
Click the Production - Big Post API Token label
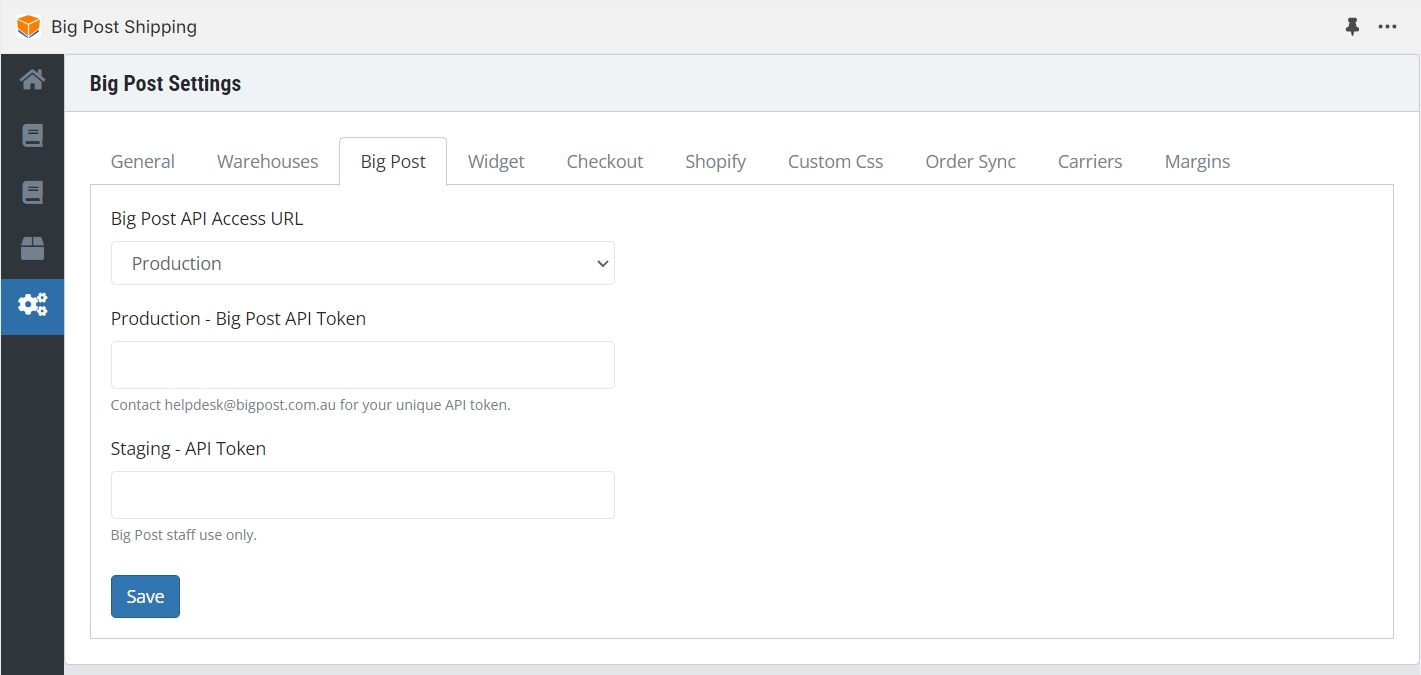[238, 319]
